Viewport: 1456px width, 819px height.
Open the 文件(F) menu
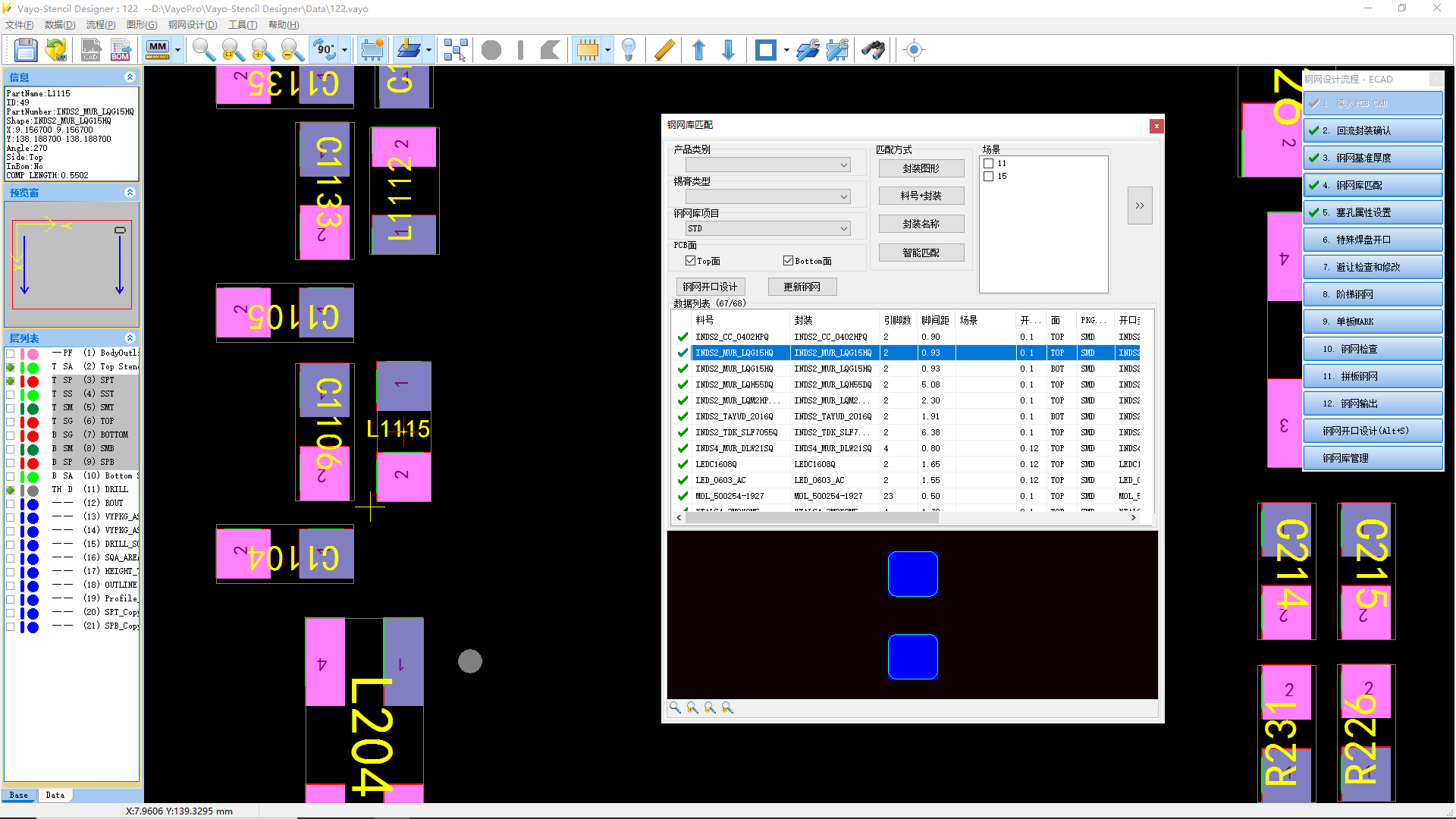tap(20, 25)
